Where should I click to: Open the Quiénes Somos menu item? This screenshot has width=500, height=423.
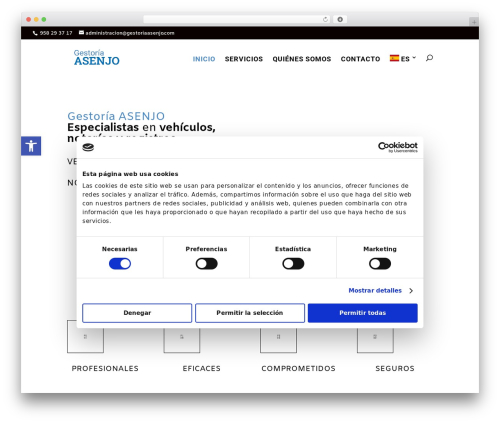(x=302, y=59)
